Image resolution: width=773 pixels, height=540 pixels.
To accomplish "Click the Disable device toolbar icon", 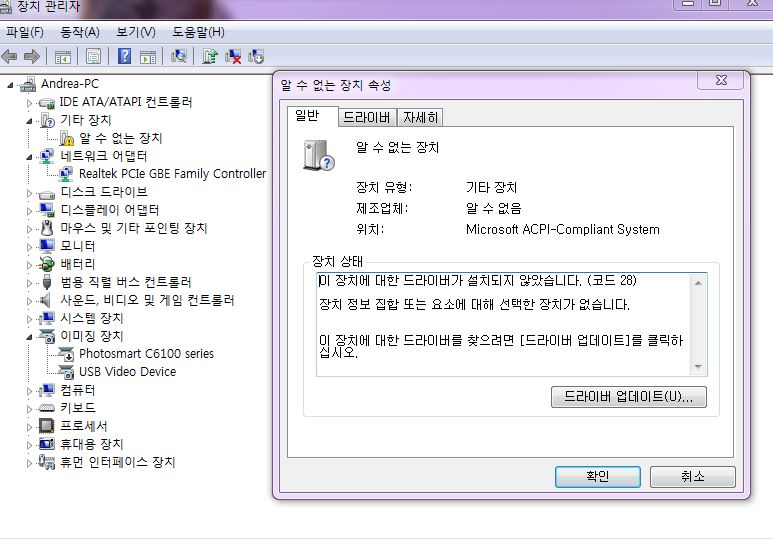I will click(x=256, y=56).
